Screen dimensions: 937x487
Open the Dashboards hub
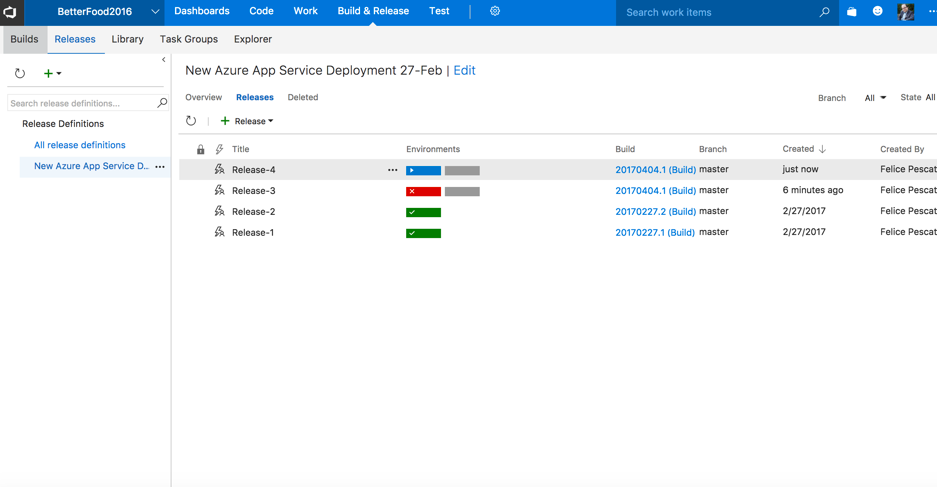202,11
